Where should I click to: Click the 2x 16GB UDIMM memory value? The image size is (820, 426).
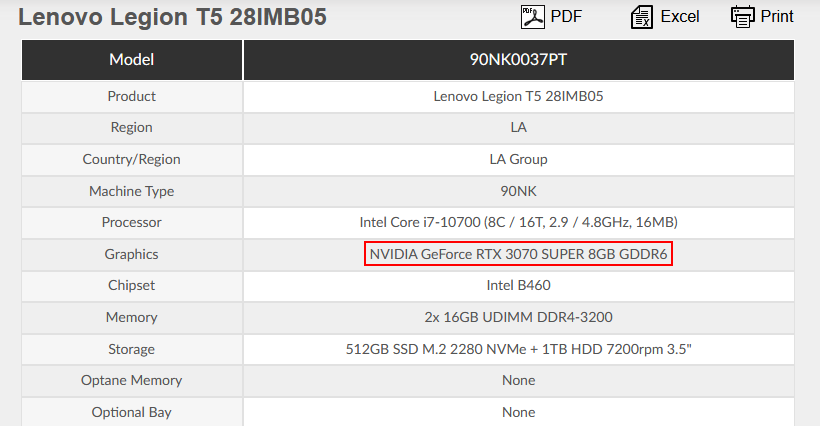coord(518,317)
